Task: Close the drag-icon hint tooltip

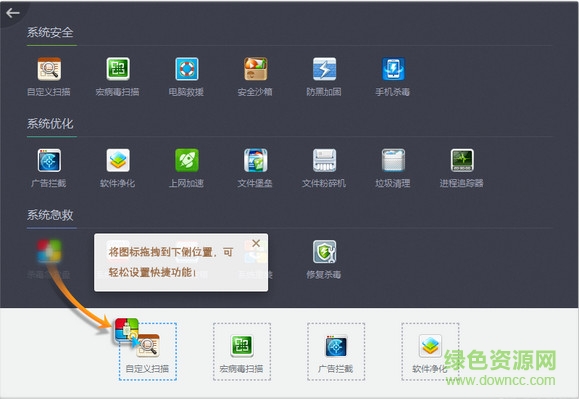Action: (256, 243)
